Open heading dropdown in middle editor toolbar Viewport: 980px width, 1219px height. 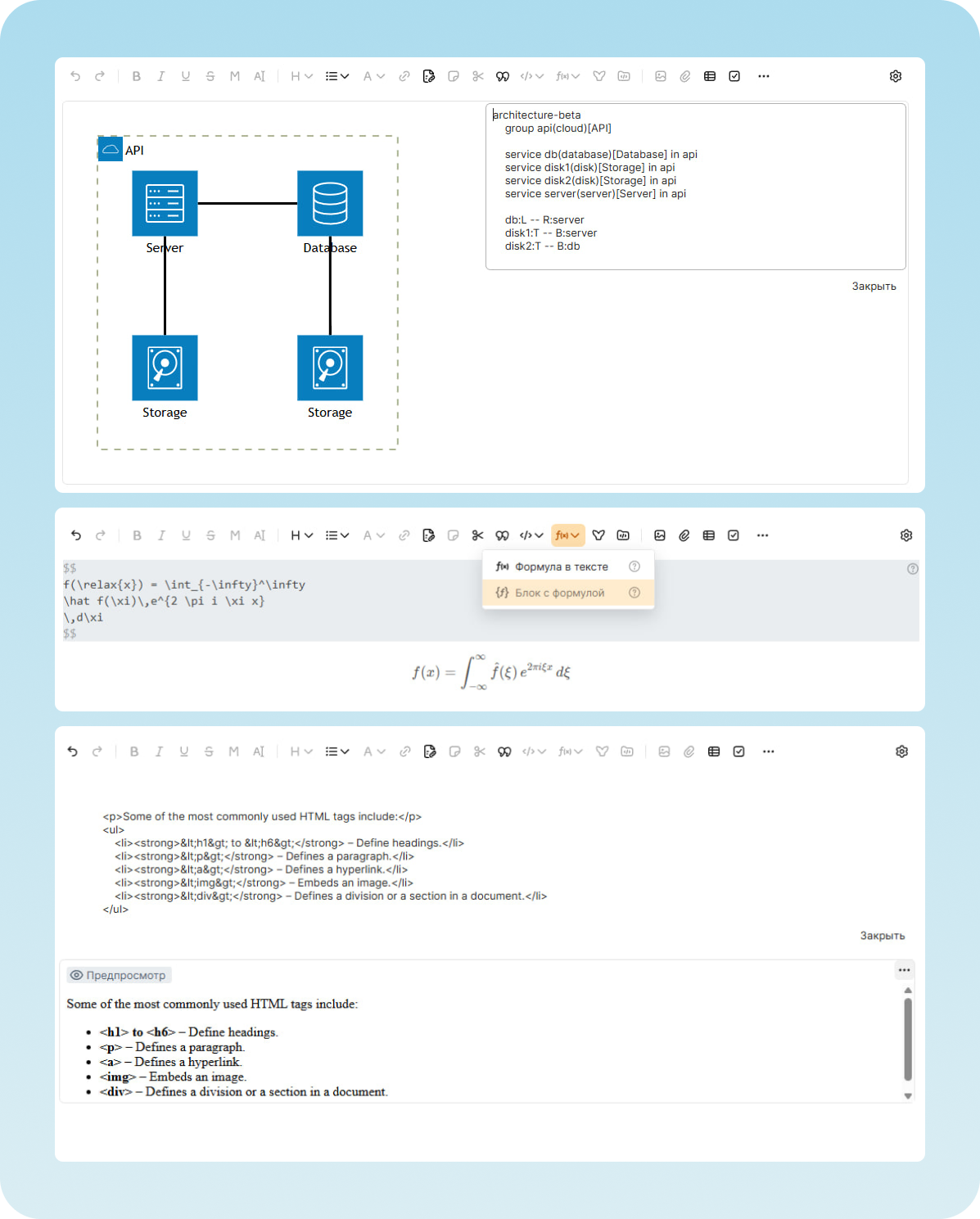(301, 535)
